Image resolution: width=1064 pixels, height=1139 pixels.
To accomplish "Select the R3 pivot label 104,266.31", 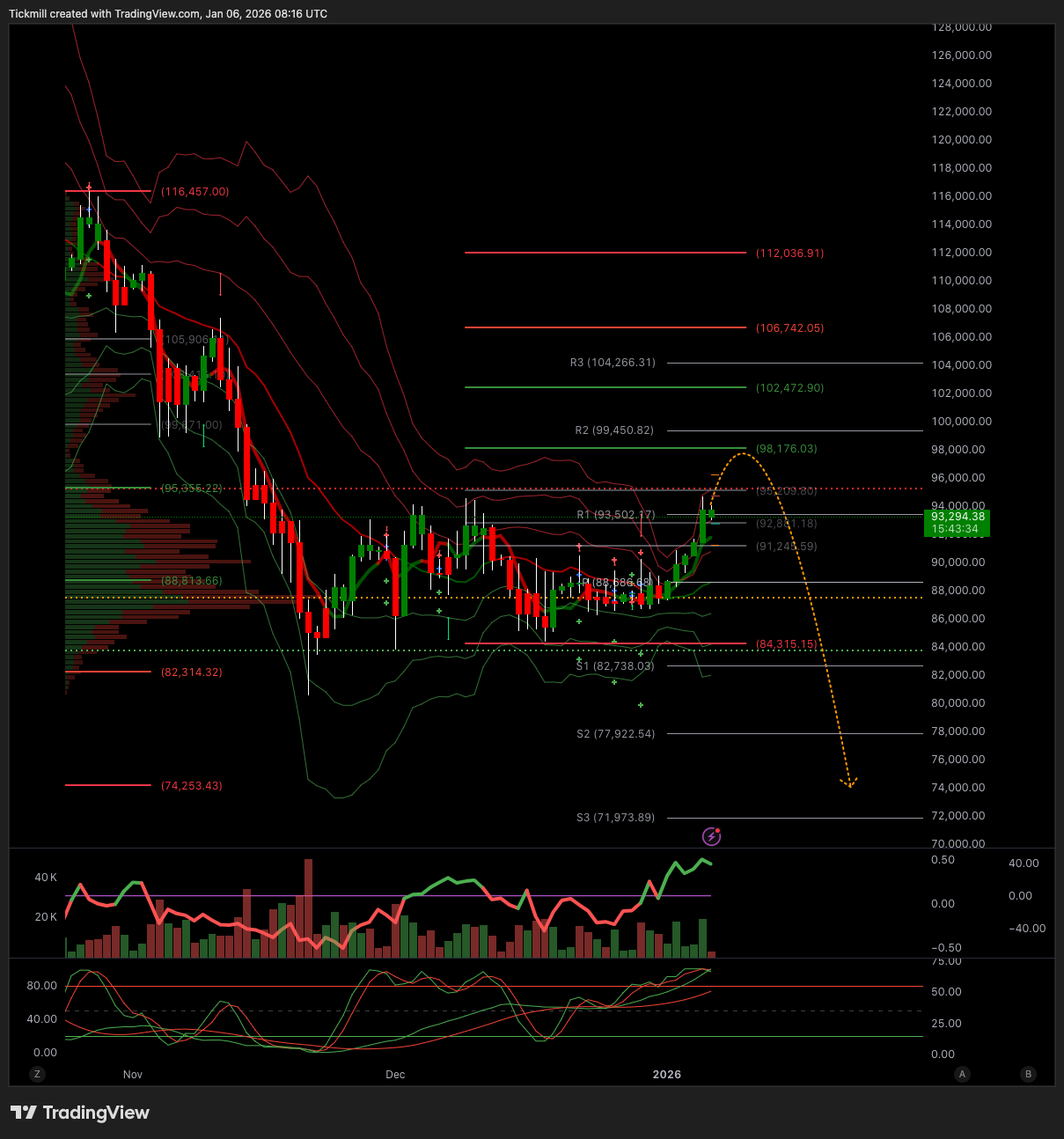I will [x=613, y=363].
